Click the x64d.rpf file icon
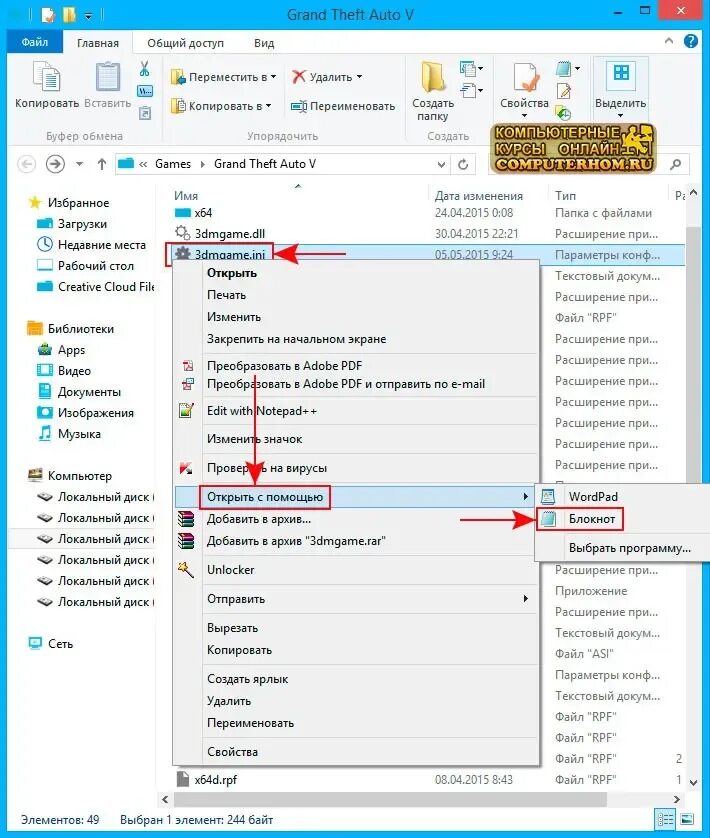 tap(182, 779)
